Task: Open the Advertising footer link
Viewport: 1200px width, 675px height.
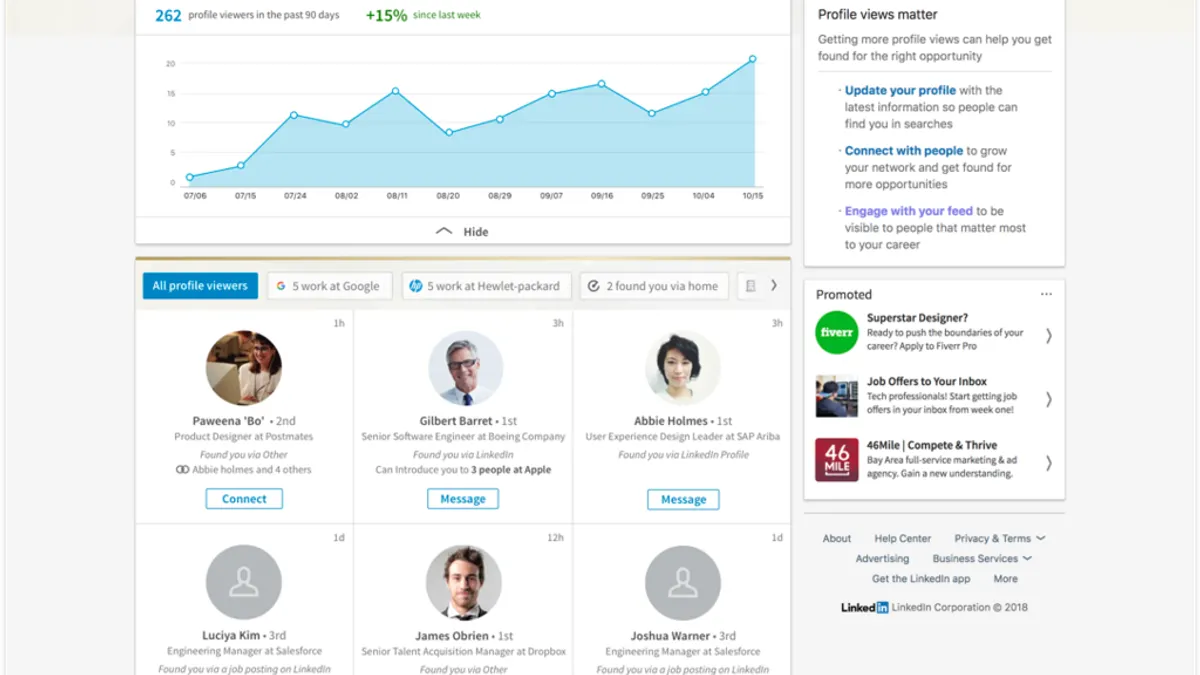Action: pyautogui.click(x=882, y=558)
